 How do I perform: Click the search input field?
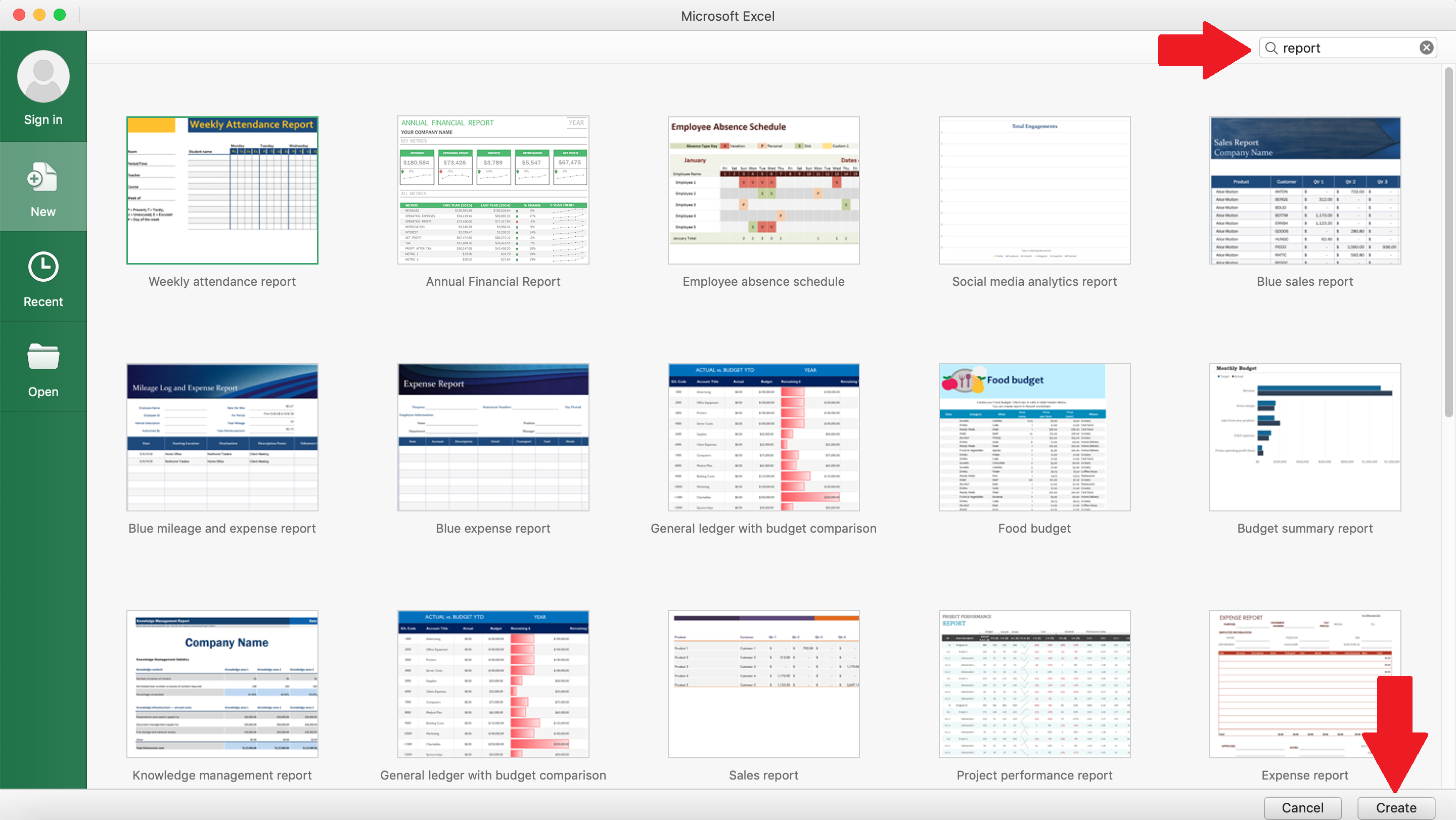(x=1350, y=48)
